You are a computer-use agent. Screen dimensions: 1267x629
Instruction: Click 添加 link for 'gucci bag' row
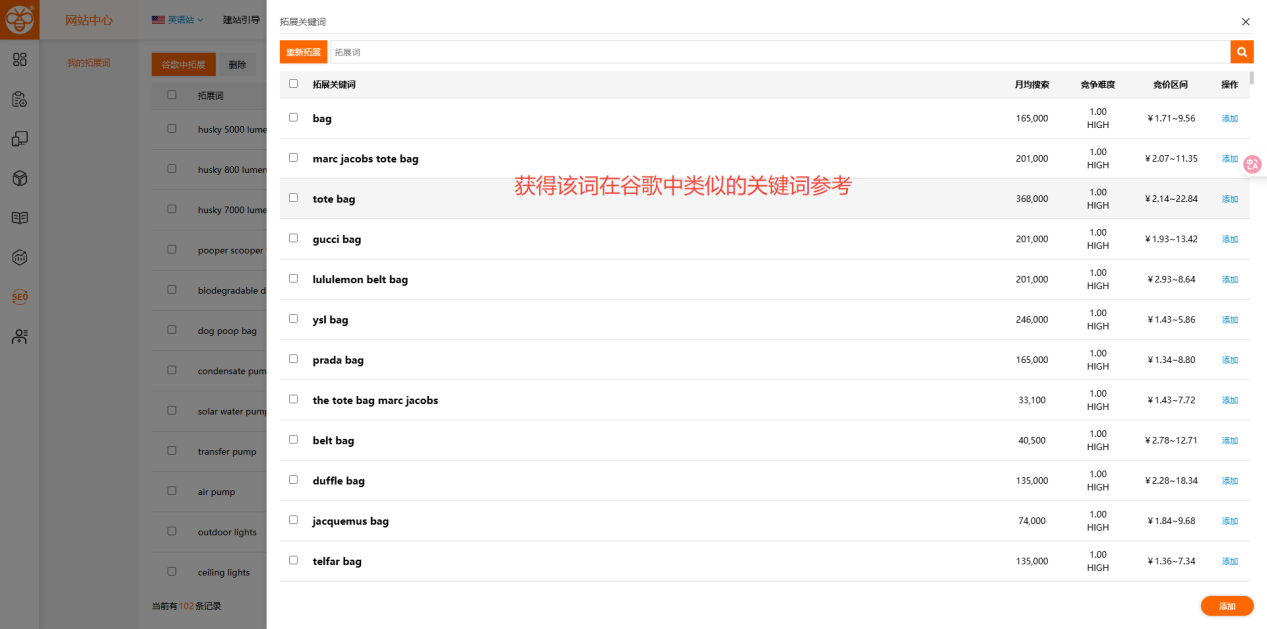pyautogui.click(x=1230, y=239)
